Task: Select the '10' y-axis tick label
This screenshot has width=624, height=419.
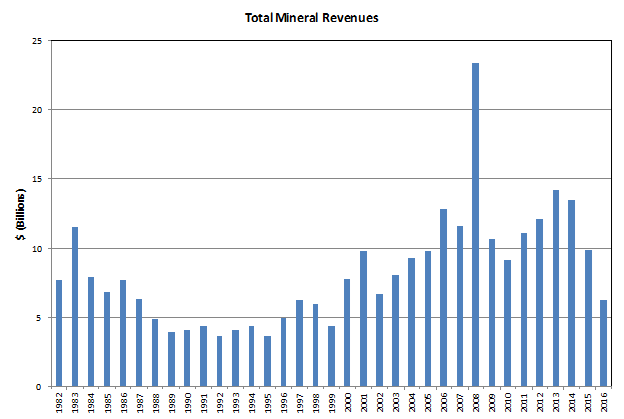Action: coord(36,248)
